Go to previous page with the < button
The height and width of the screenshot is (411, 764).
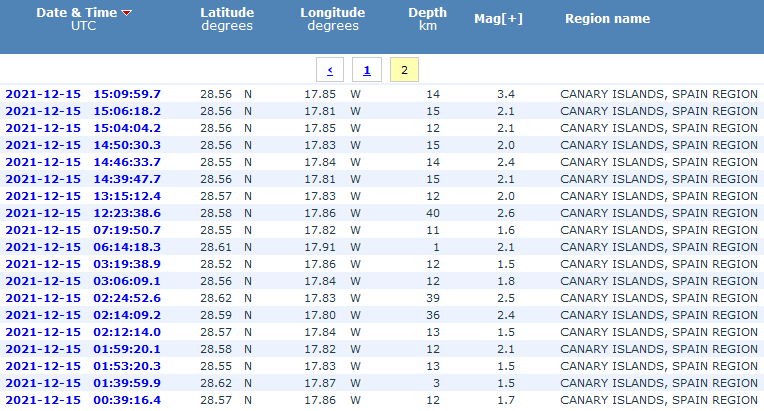pos(330,70)
